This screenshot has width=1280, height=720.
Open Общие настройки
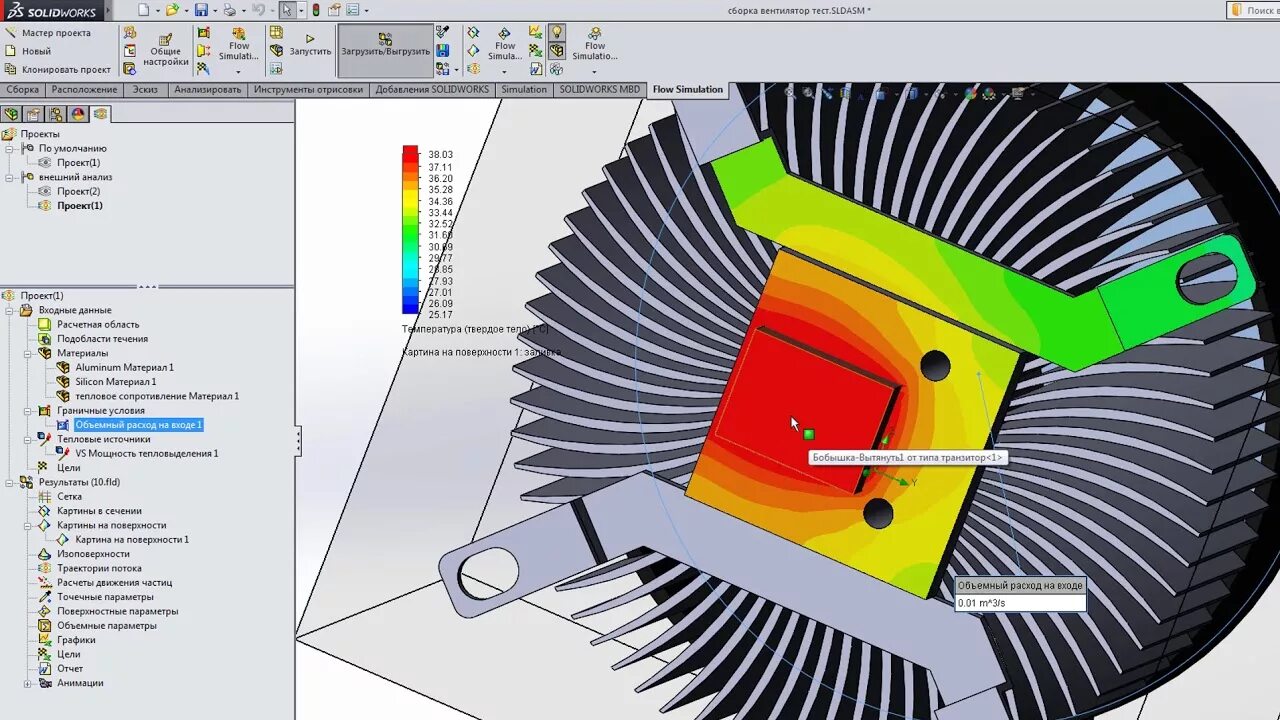165,51
